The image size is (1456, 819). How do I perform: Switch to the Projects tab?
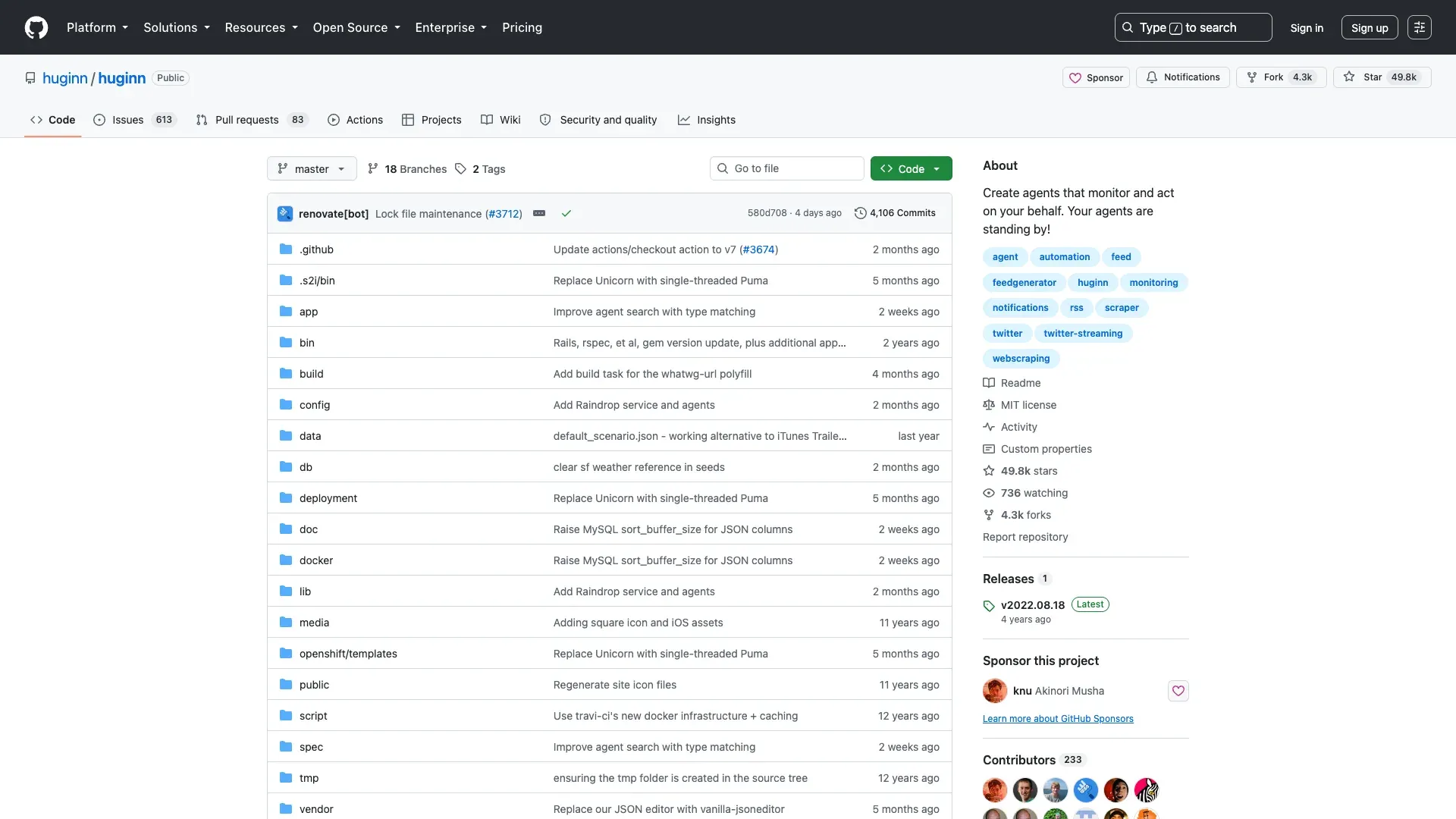tap(431, 120)
